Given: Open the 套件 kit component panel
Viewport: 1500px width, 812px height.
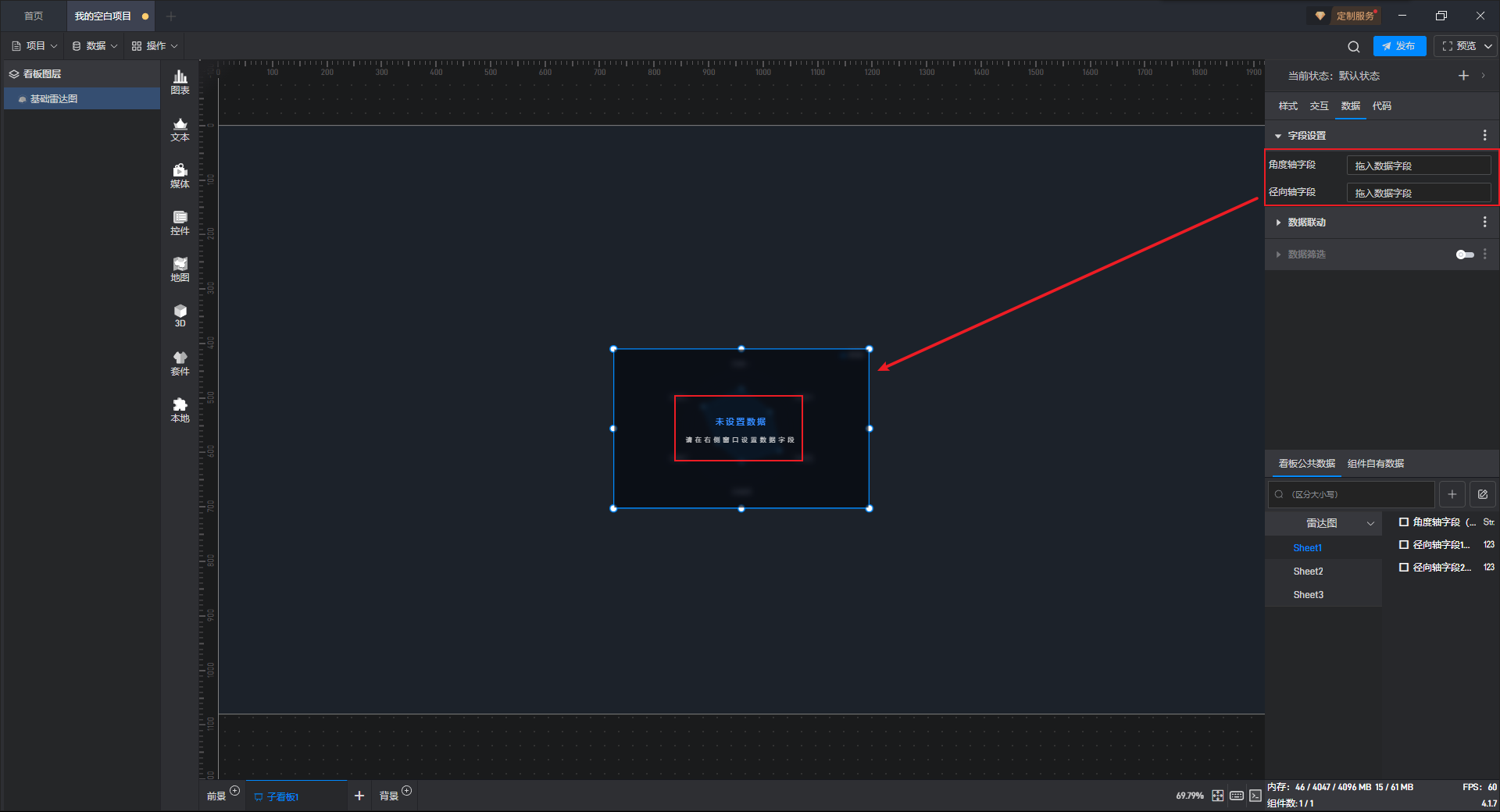Looking at the screenshot, I should click(180, 363).
